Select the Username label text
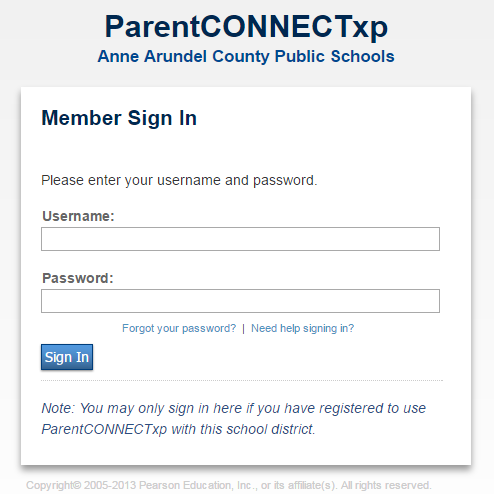This screenshot has height=494, width=494. (x=78, y=216)
